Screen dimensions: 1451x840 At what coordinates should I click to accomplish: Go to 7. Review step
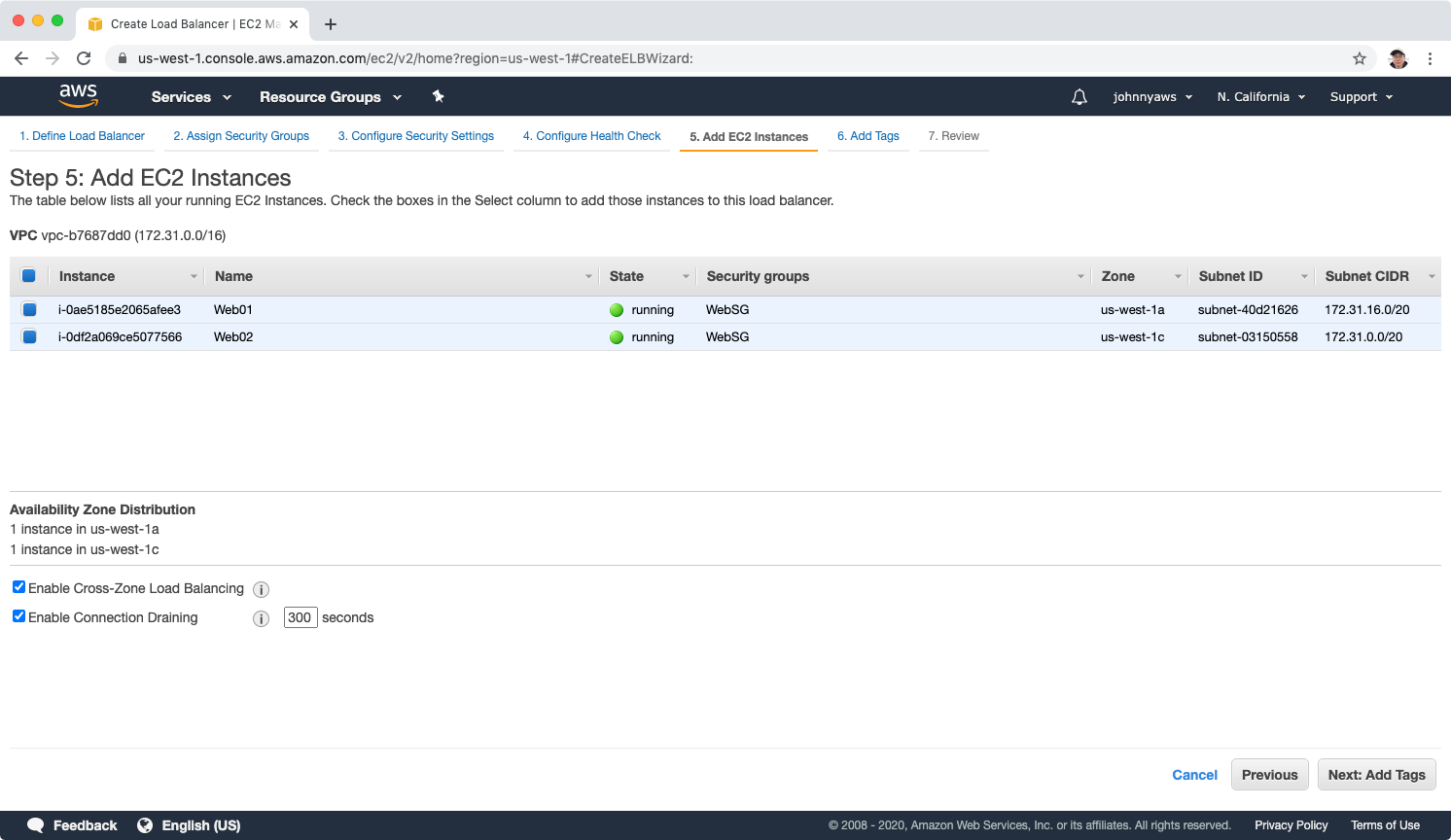click(x=953, y=136)
